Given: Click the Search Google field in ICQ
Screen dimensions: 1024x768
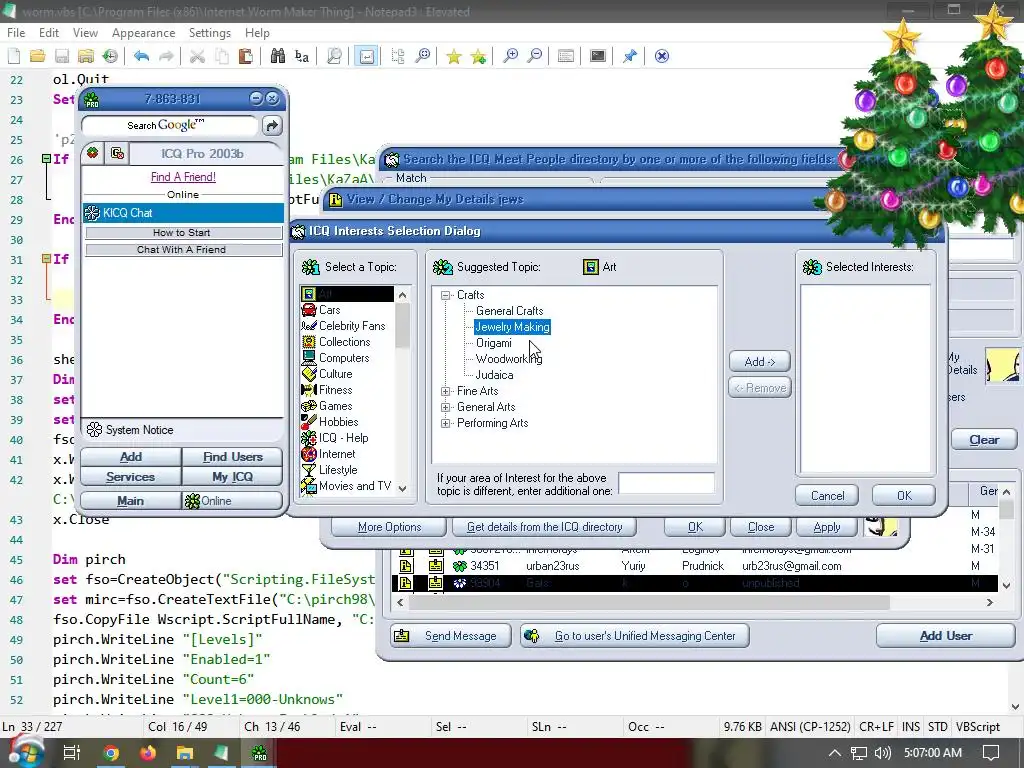Looking at the screenshot, I should pos(170,125).
